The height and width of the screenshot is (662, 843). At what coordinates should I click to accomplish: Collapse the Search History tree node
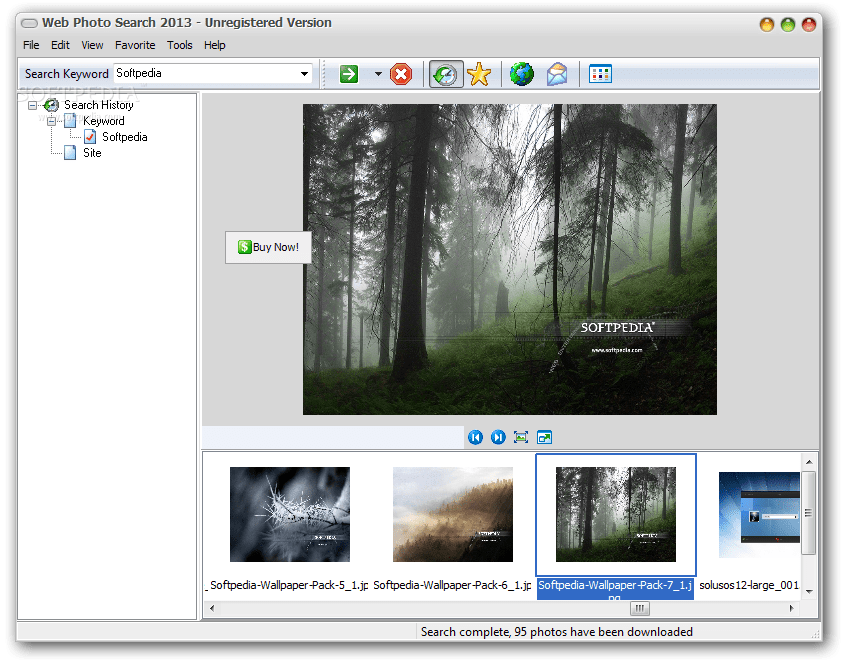coord(33,105)
